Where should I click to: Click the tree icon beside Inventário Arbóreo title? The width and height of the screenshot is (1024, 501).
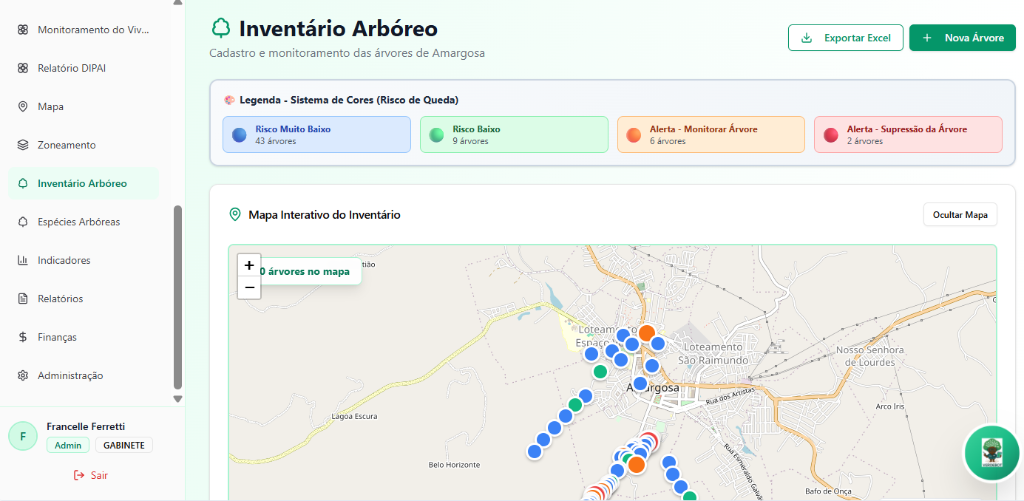(221, 29)
